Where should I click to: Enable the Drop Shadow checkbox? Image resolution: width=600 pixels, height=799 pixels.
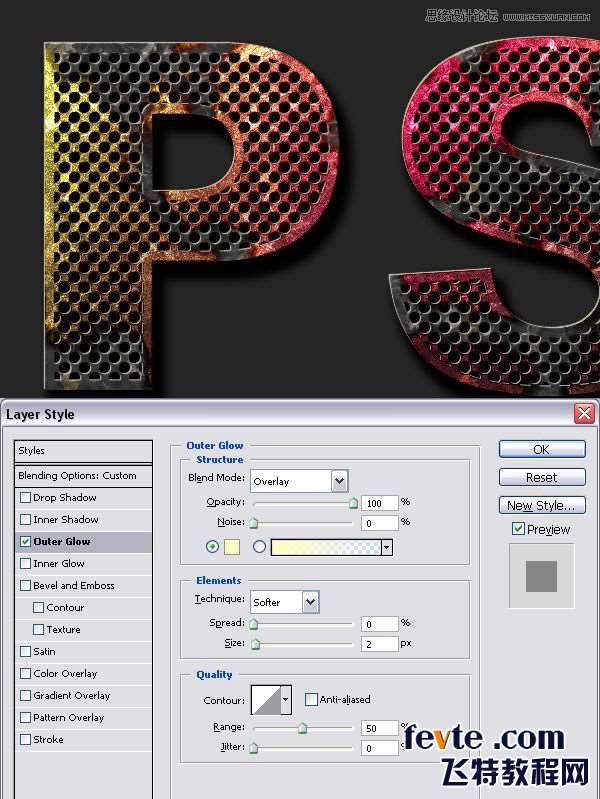25,497
